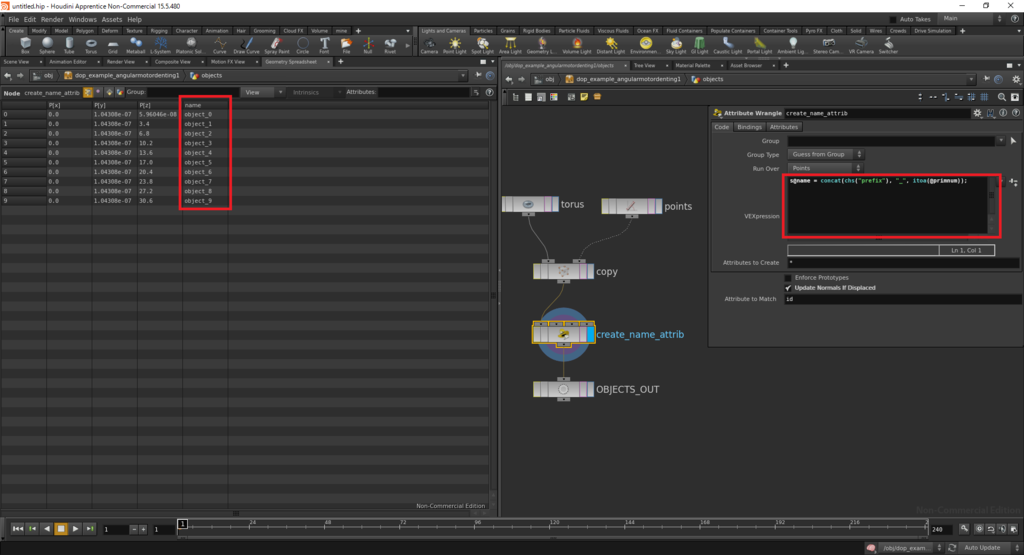This screenshot has width=1024, height=555.
Task: Add a VR Camera from shelf
Action: 861,45
